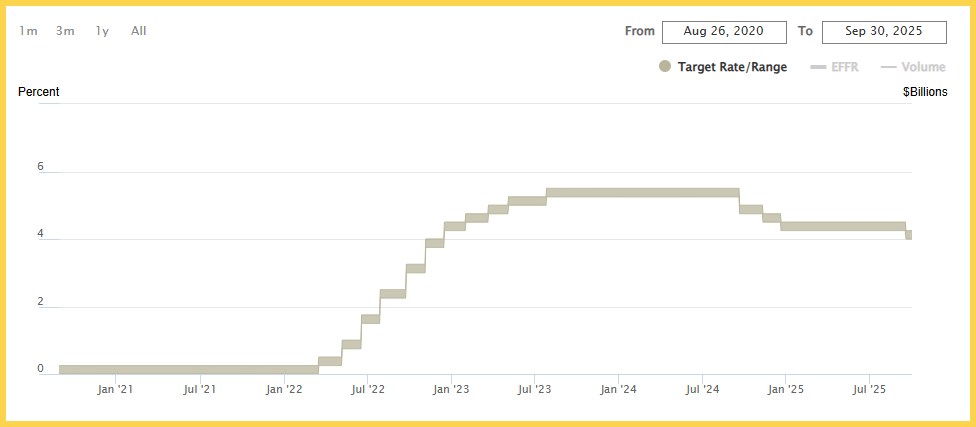Screen dimensions: 976x427
Task: Open the To date field
Action: coord(883,31)
